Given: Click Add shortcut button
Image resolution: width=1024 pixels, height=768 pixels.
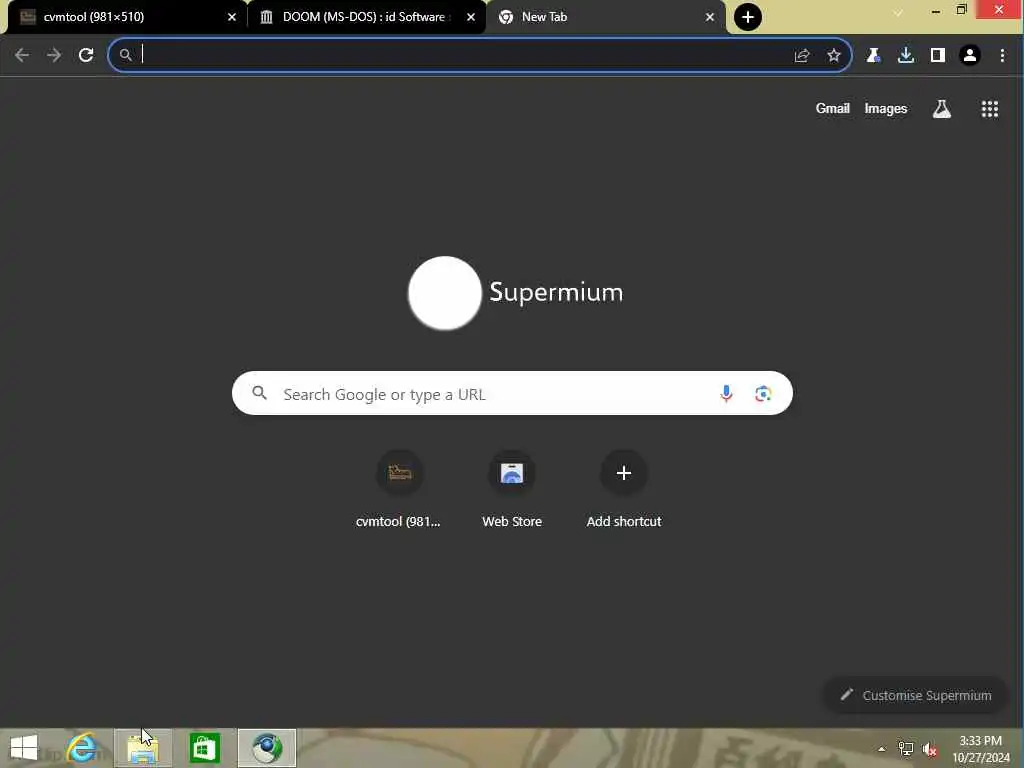Looking at the screenshot, I should tap(624, 490).
